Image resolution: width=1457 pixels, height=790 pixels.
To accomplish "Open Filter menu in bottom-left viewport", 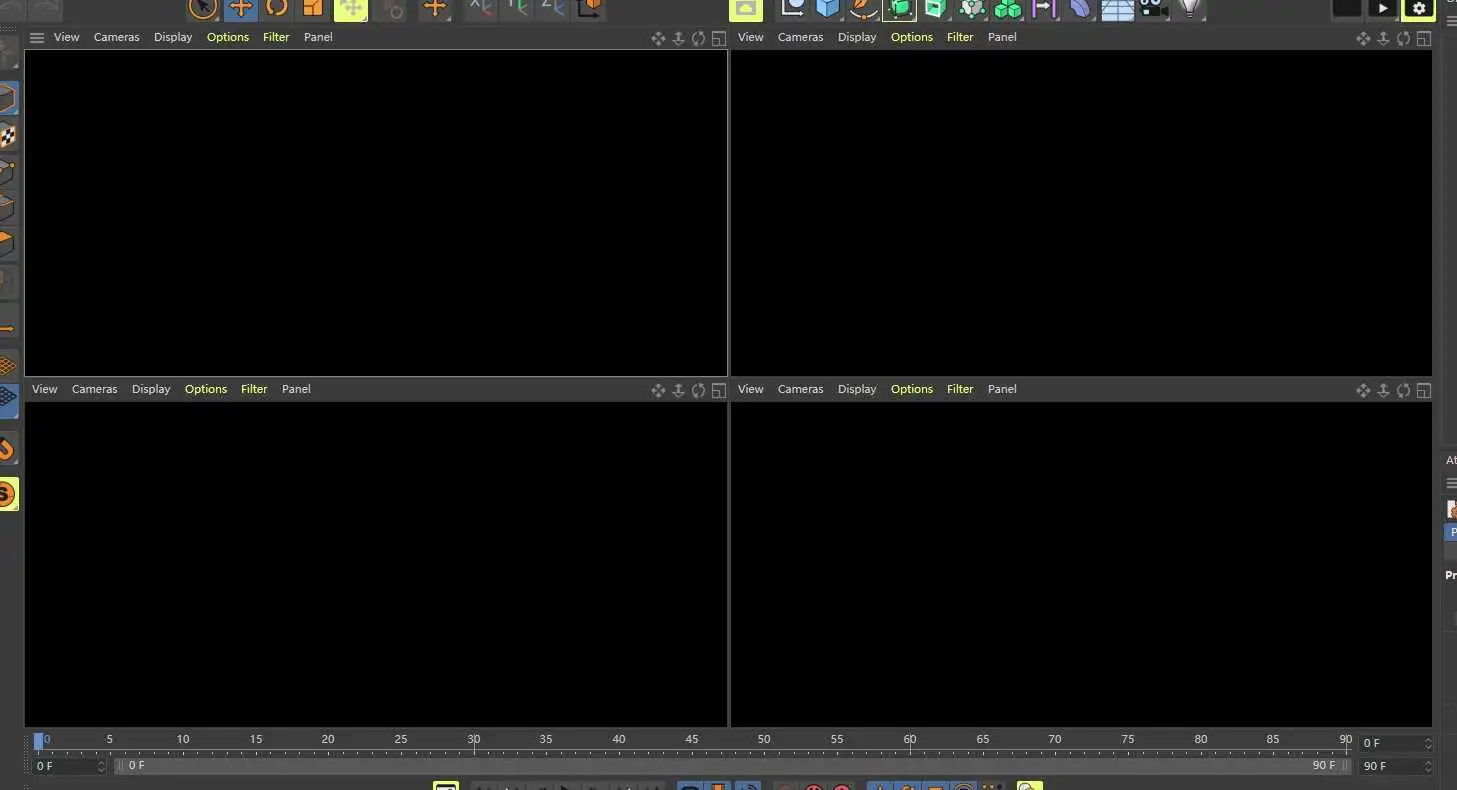I will [254, 389].
